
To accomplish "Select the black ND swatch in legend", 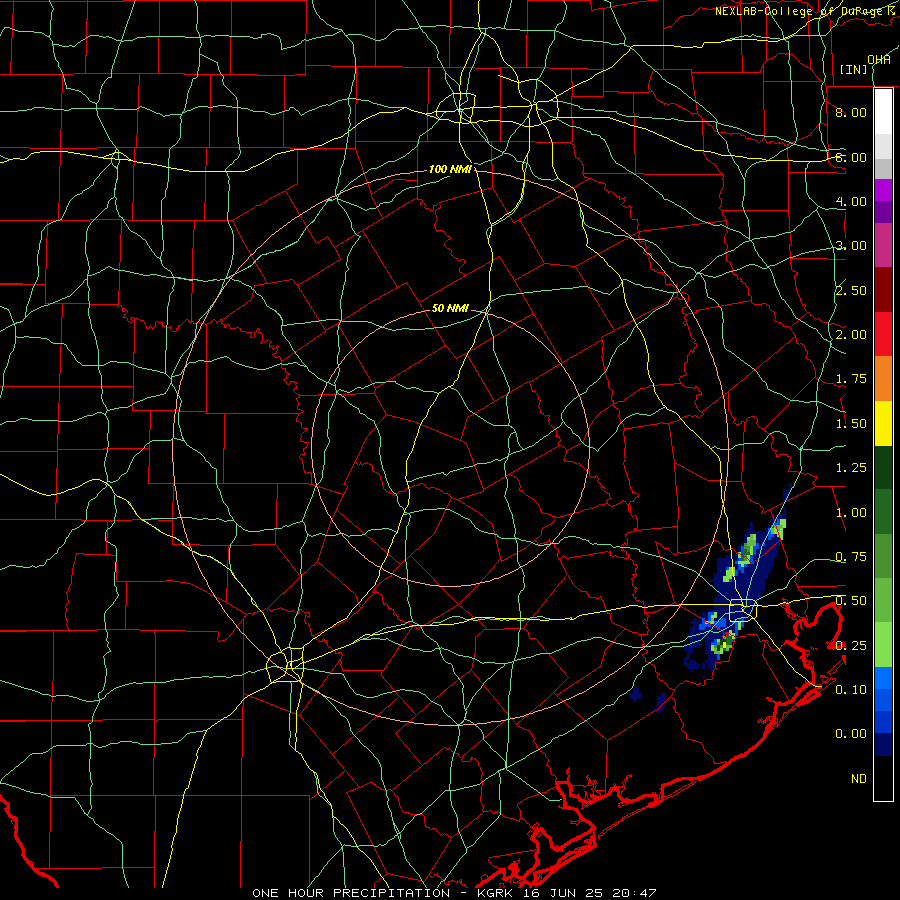I will click(x=883, y=778).
